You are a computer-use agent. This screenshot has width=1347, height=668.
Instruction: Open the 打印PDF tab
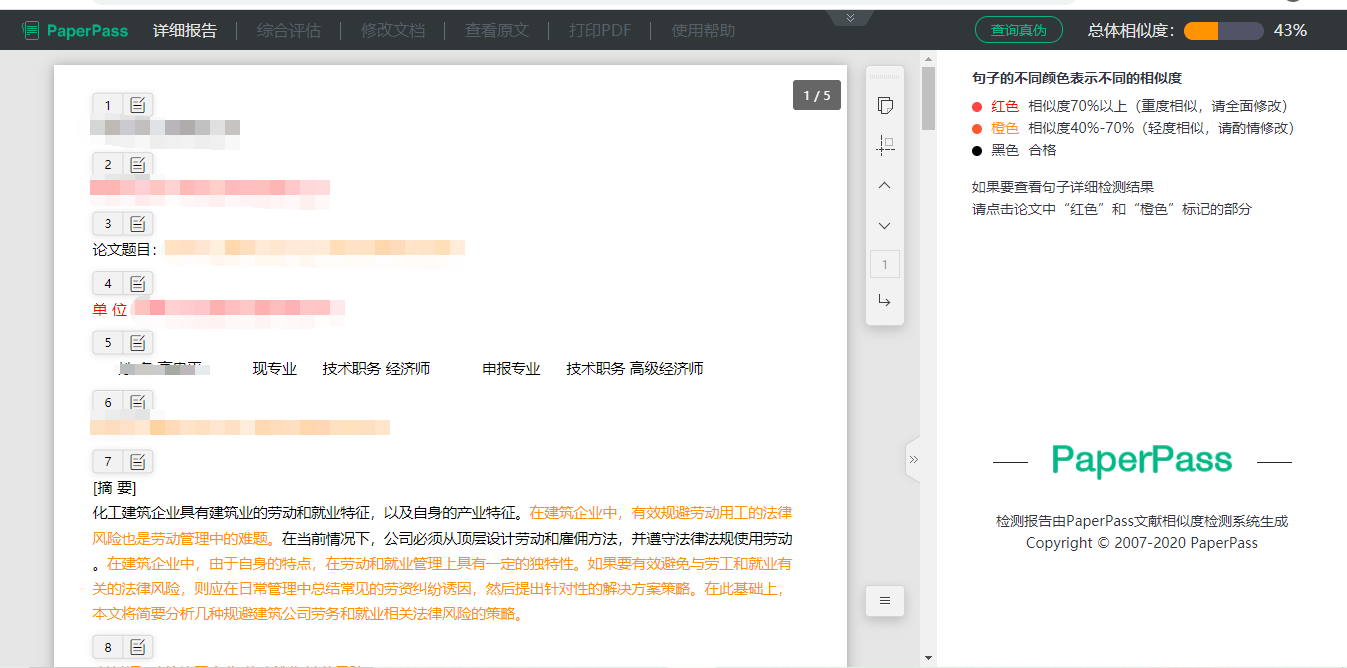coord(600,30)
